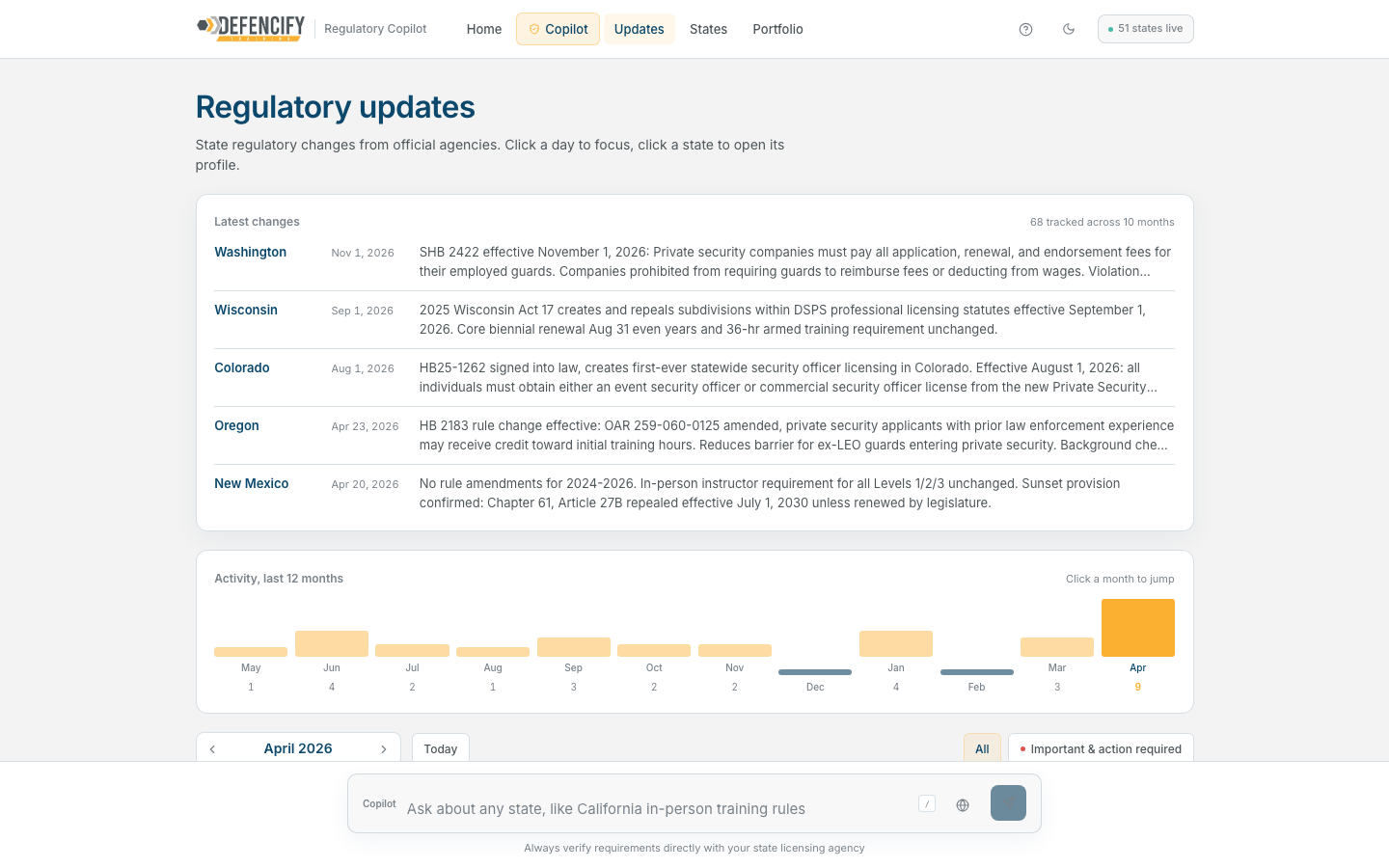The width and height of the screenshot is (1389, 868).
Task: Open the Copilot tab
Action: [558, 29]
